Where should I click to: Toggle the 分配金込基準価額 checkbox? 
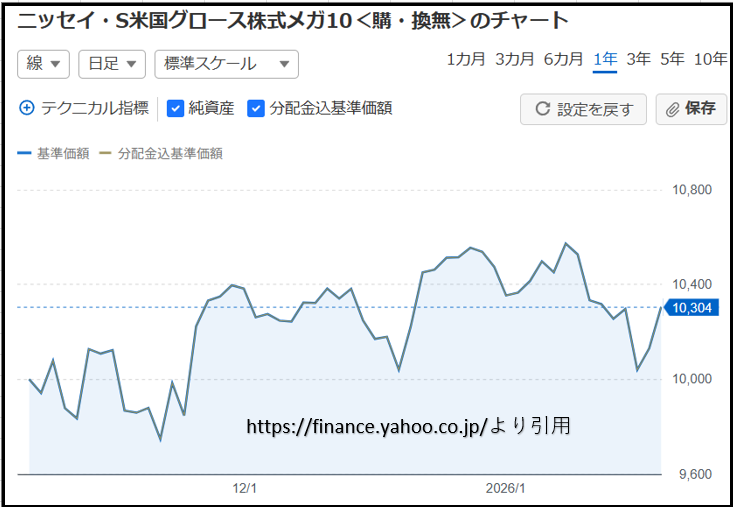tap(256, 108)
